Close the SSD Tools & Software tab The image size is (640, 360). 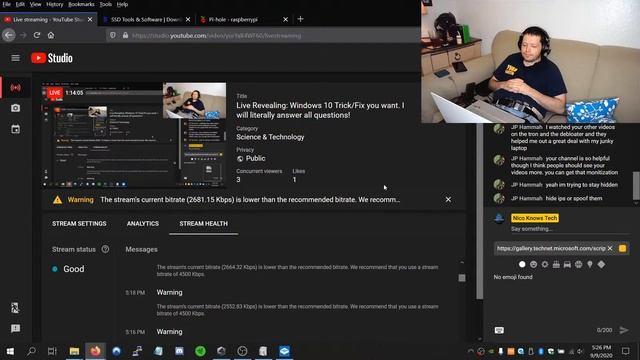pyautogui.click(x=188, y=19)
